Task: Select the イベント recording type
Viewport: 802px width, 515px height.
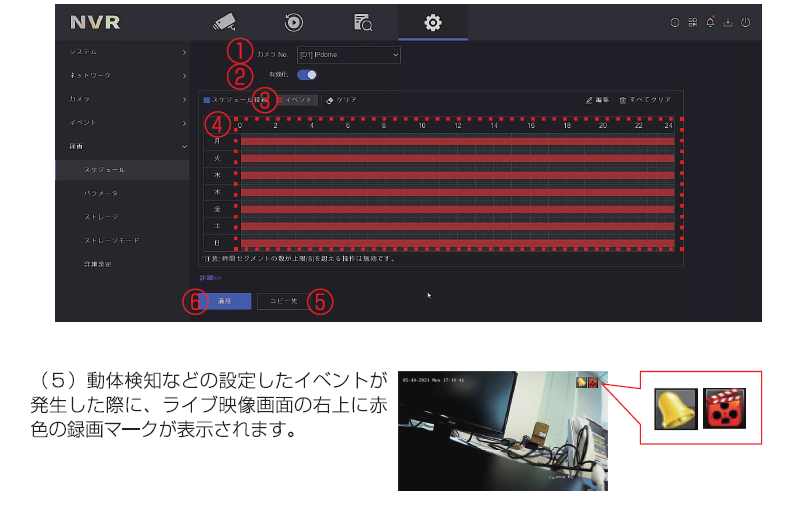Action: [x=296, y=100]
